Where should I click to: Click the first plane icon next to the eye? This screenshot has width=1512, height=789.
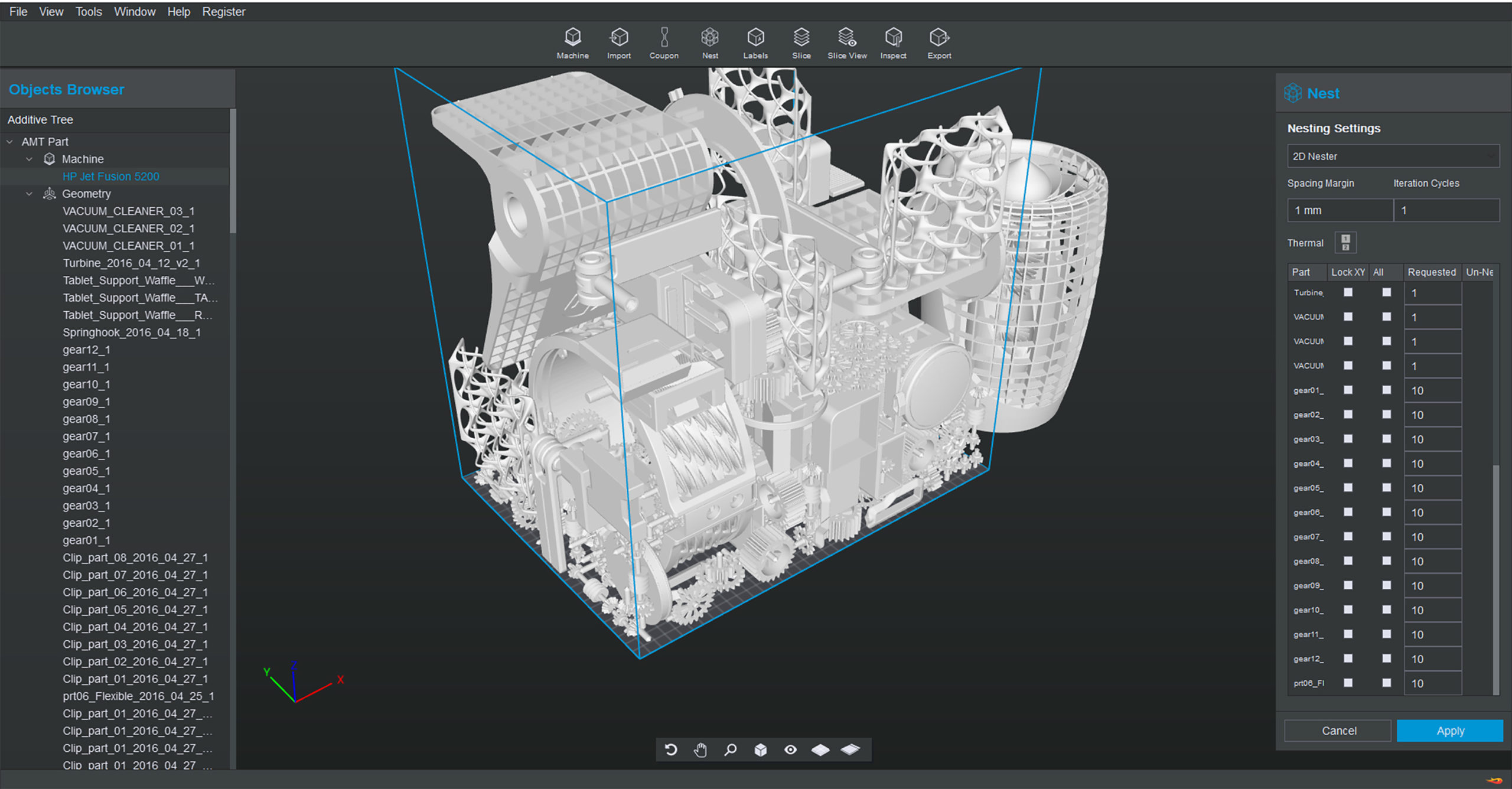pyautogui.click(x=820, y=750)
